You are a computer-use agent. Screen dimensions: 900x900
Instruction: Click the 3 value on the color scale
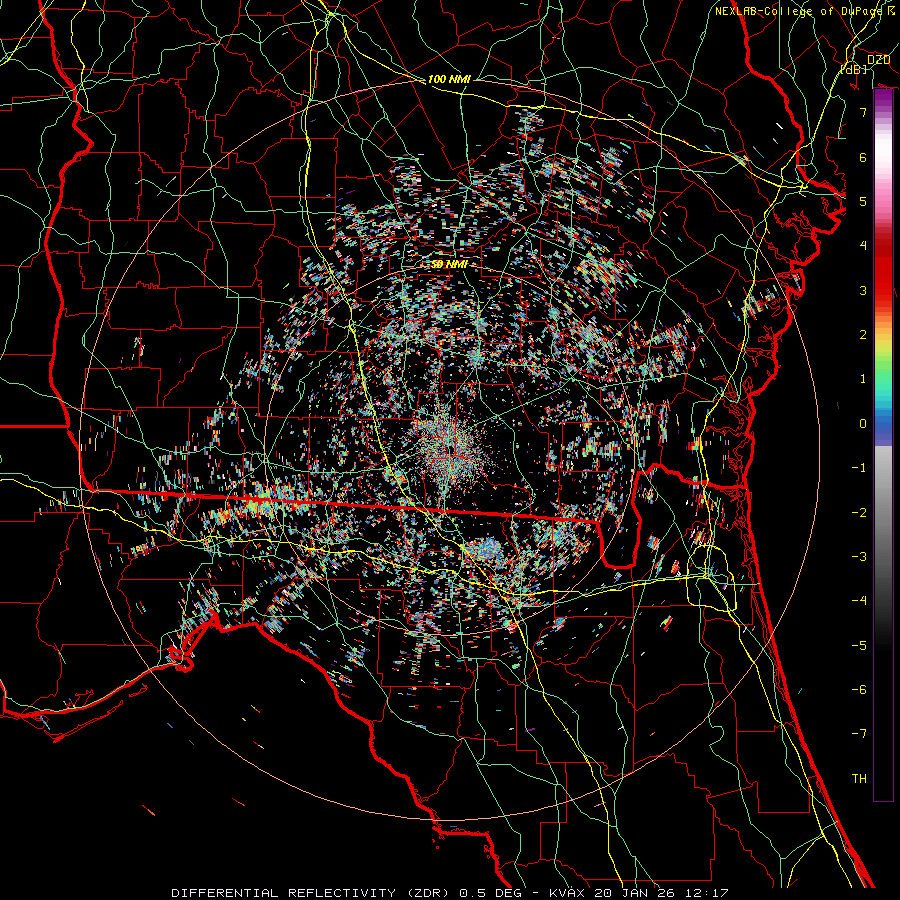[863, 290]
